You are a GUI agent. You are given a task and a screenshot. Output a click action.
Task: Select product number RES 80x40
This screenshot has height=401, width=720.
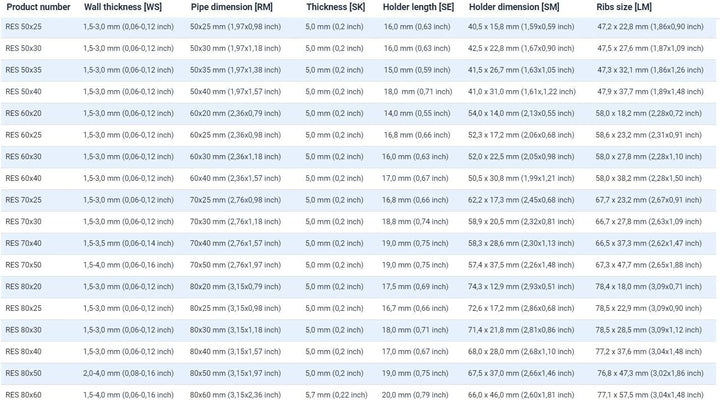23,351
